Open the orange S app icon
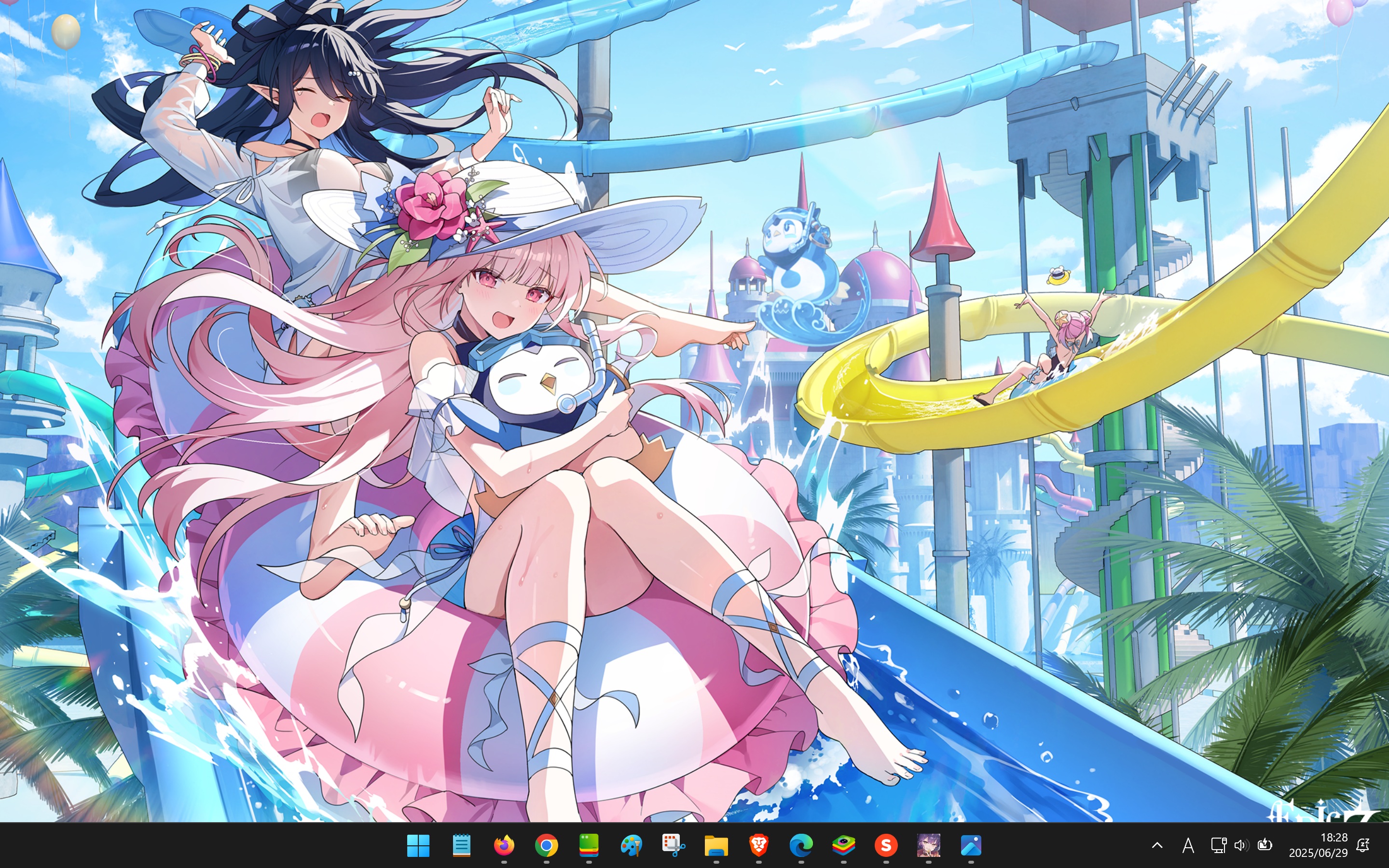 (886, 845)
